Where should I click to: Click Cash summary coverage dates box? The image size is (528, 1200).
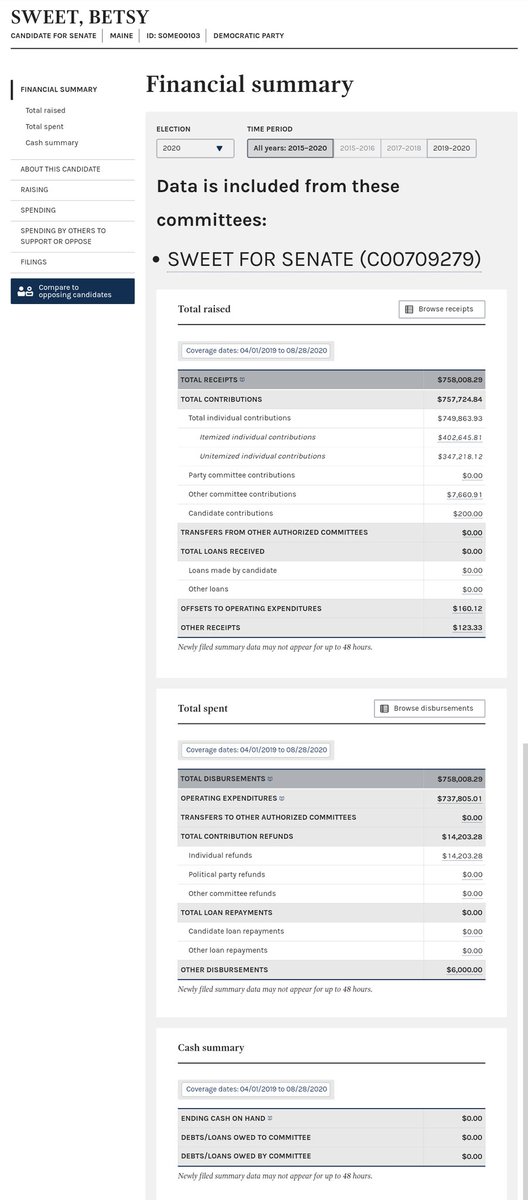click(255, 1088)
